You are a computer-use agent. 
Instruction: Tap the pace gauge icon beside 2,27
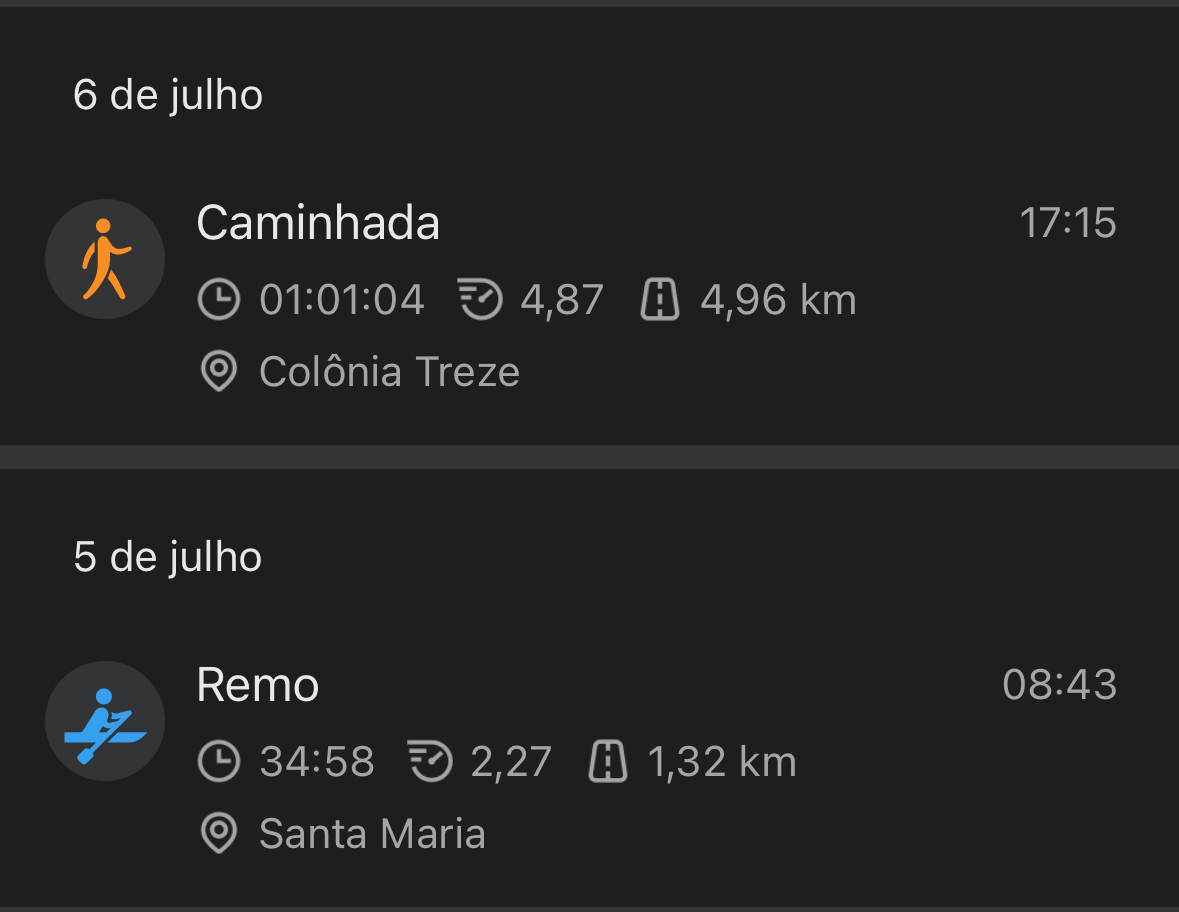[x=430, y=761]
